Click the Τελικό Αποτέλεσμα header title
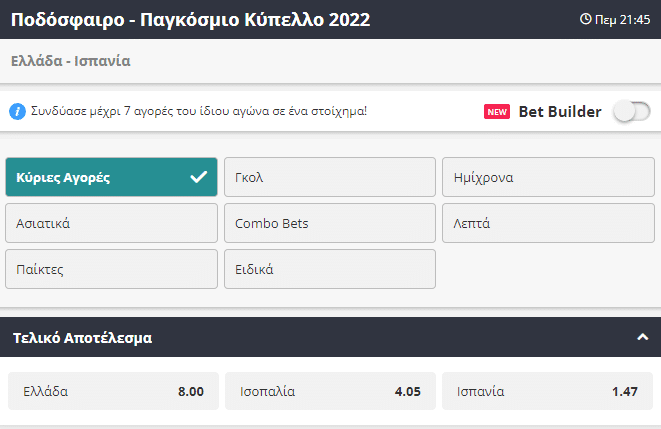The width and height of the screenshot is (661, 429). (x=82, y=338)
